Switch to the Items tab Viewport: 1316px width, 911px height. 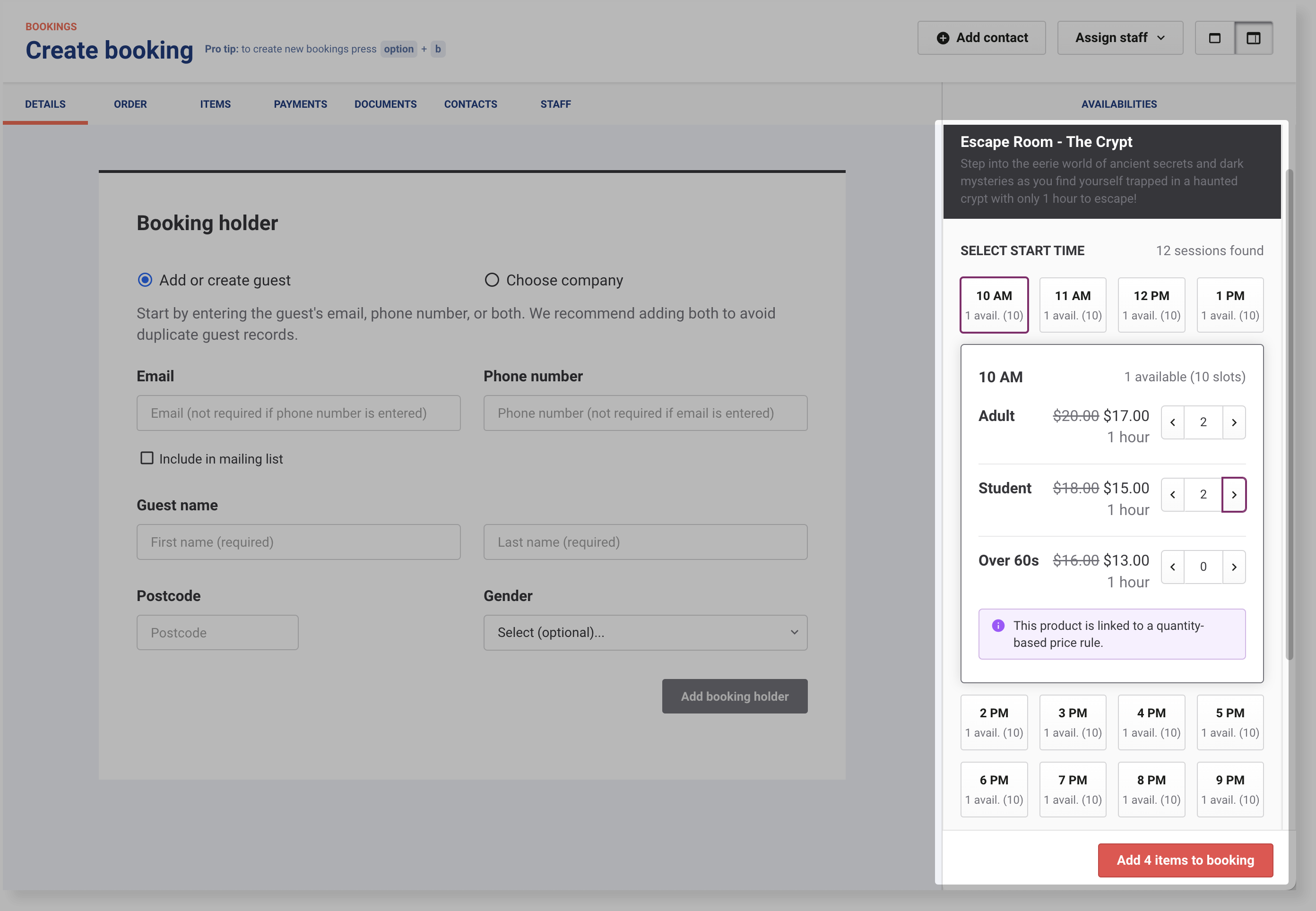click(x=215, y=104)
